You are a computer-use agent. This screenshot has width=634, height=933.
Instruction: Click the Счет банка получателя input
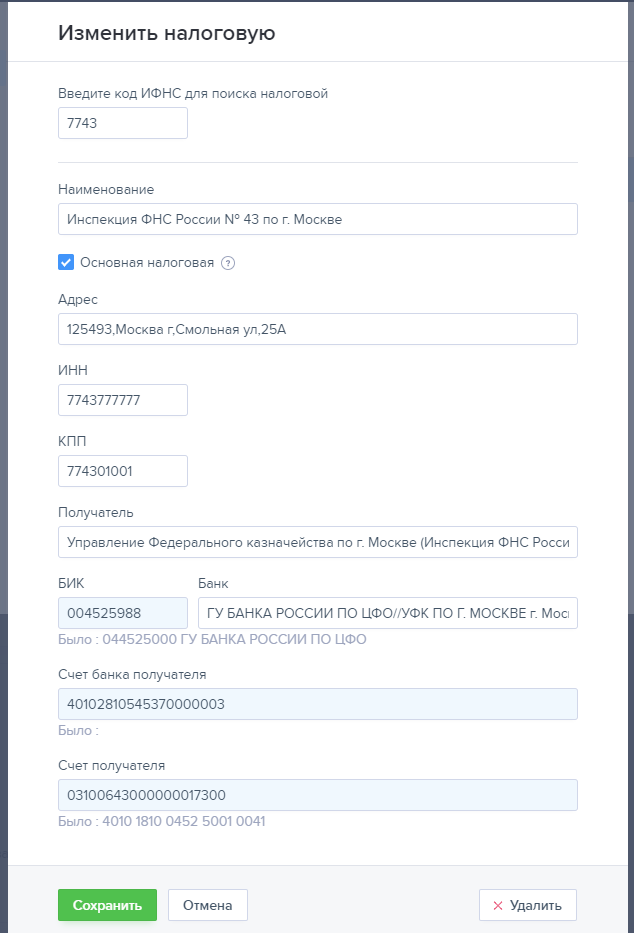(318, 704)
